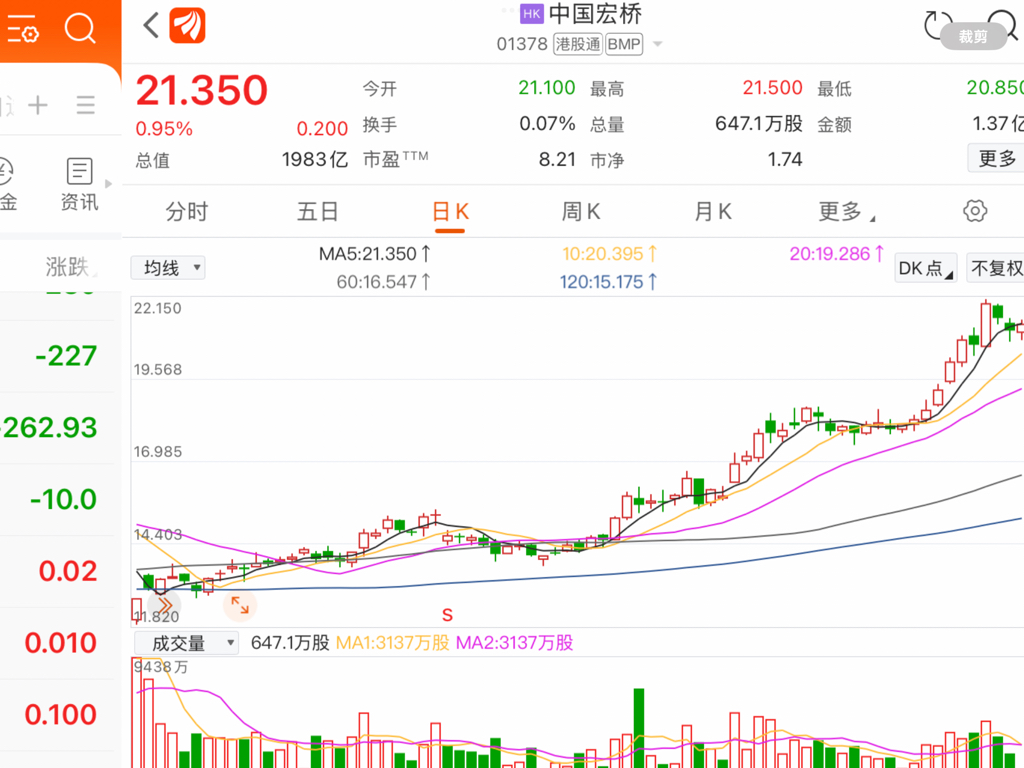The height and width of the screenshot is (768, 1024).
Task: Click the 今开 value 21.100
Action: pyautogui.click(x=547, y=88)
